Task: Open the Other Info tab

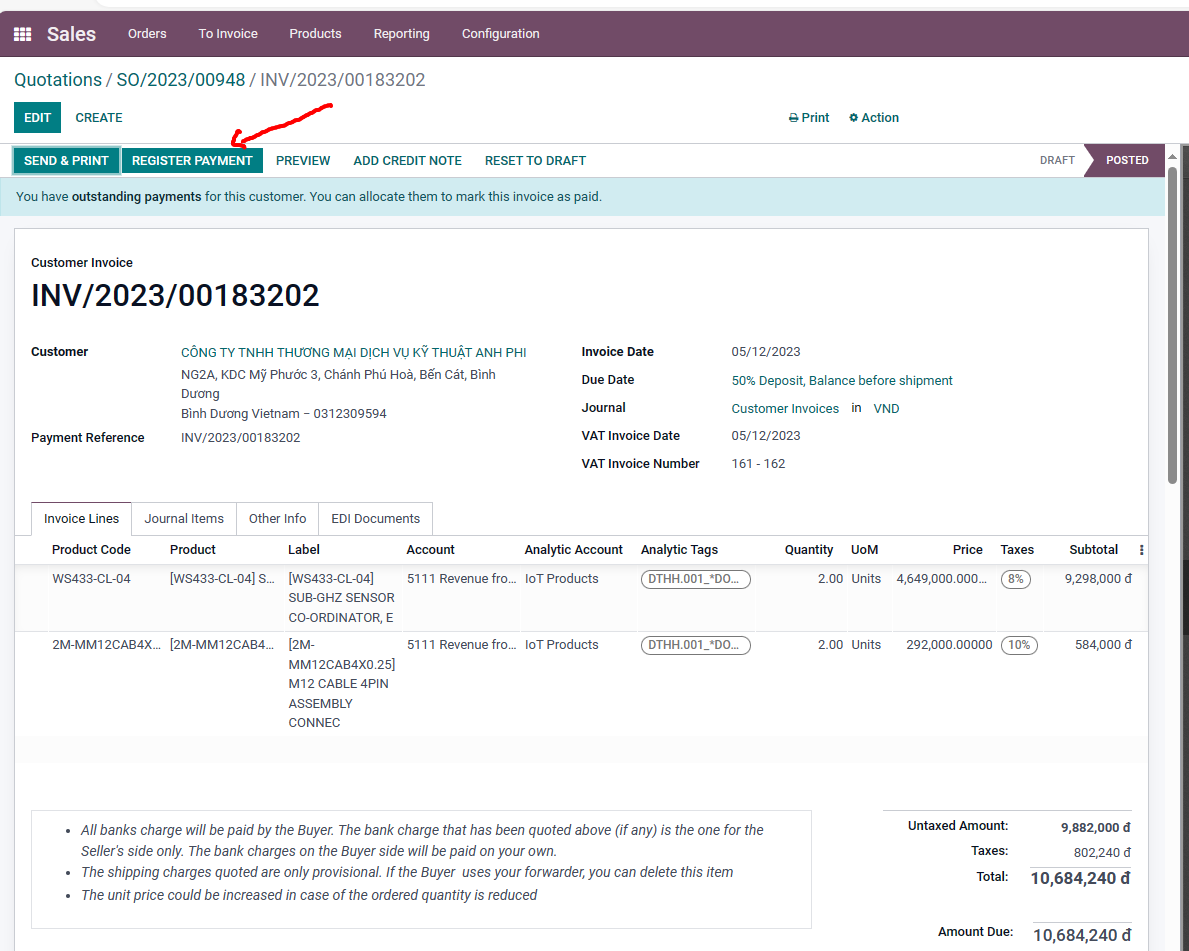Action: [277, 519]
